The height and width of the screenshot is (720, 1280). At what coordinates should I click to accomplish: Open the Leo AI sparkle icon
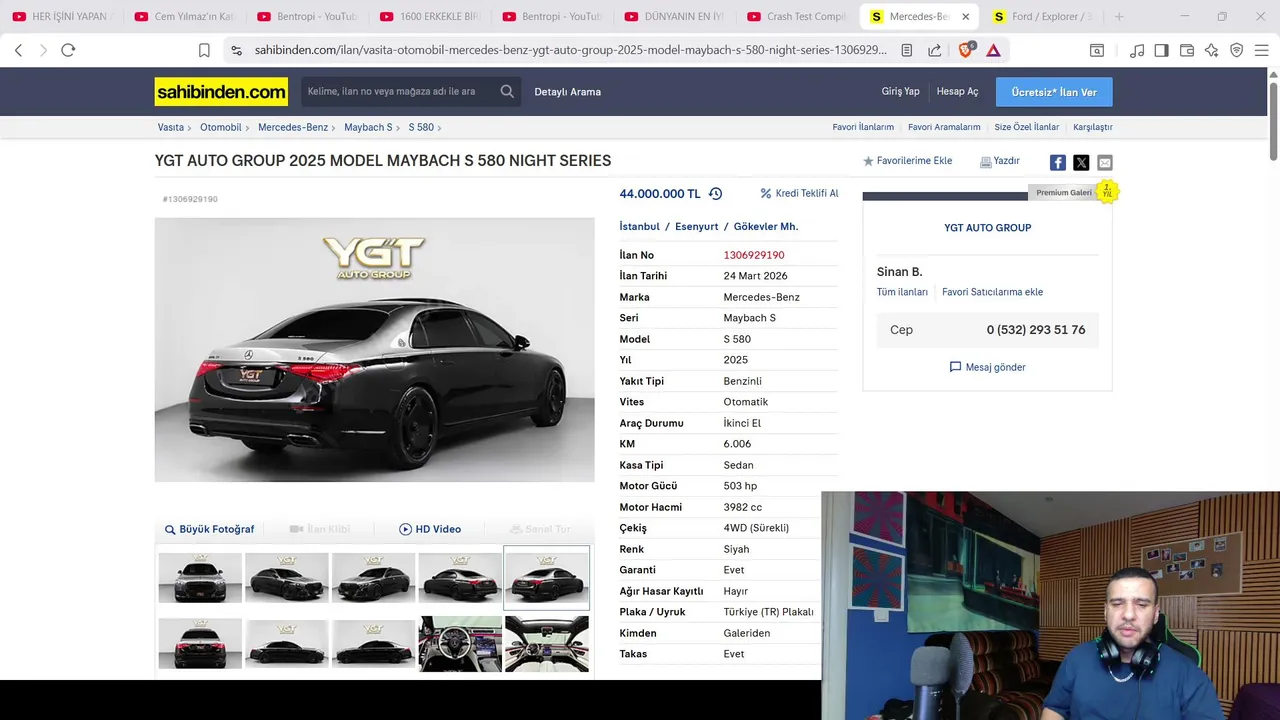pyautogui.click(x=1212, y=50)
